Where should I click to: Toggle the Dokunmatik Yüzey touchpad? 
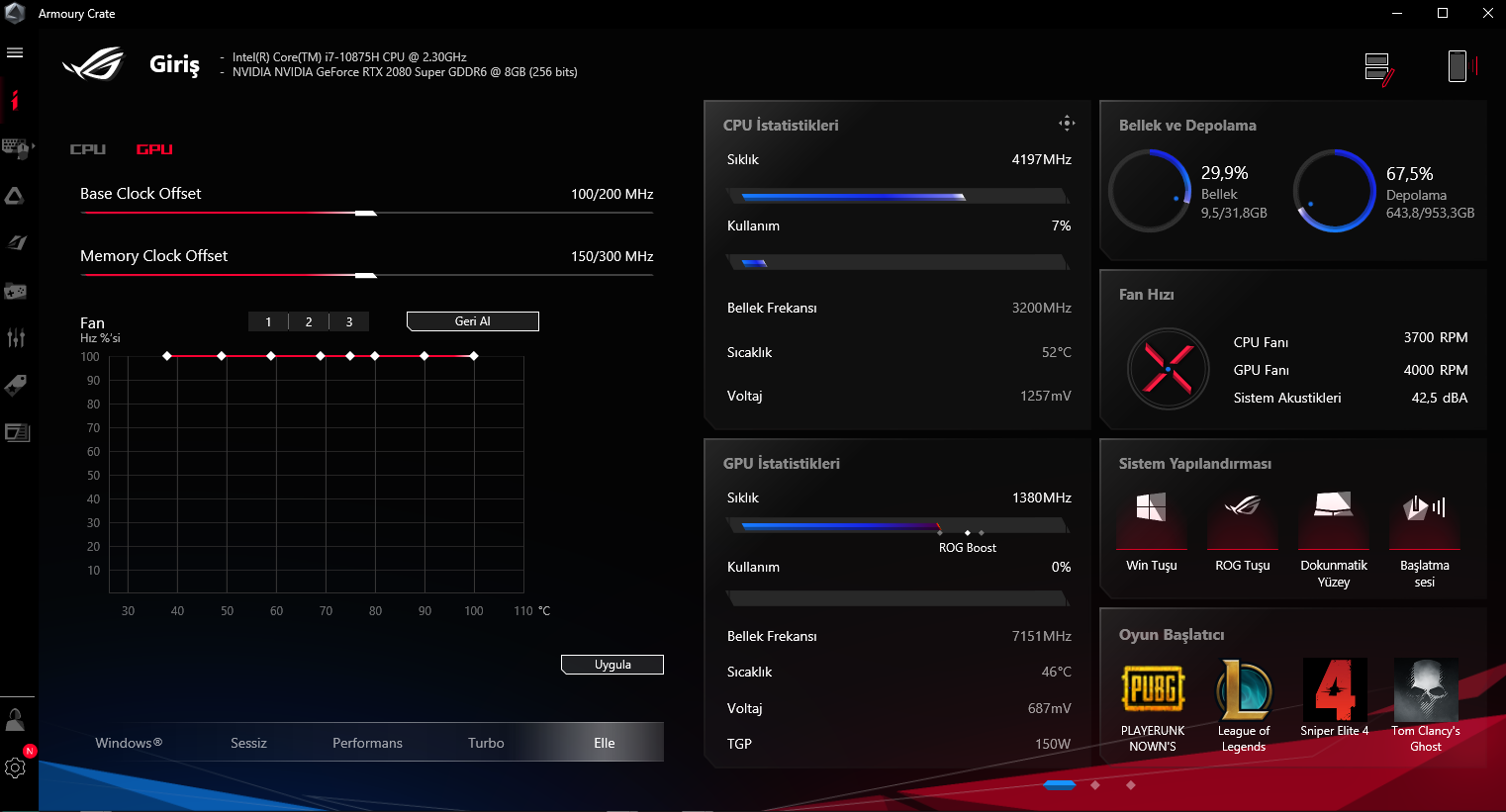pyautogui.click(x=1334, y=539)
